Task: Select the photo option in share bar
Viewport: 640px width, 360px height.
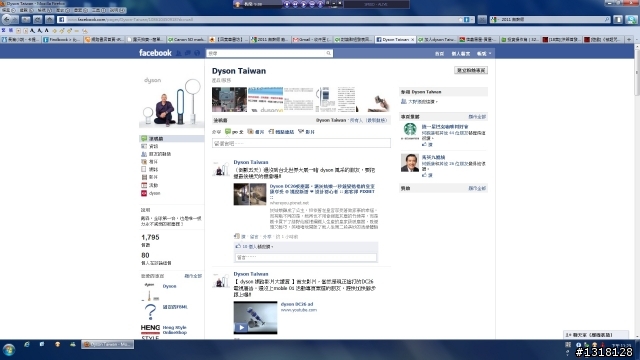Action: pyautogui.click(x=256, y=132)
